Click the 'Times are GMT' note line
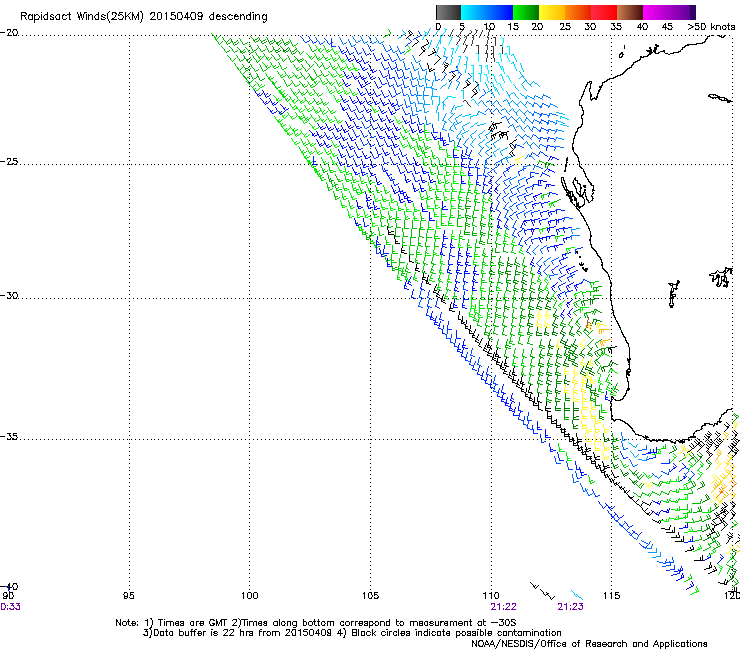 (316, 623)
